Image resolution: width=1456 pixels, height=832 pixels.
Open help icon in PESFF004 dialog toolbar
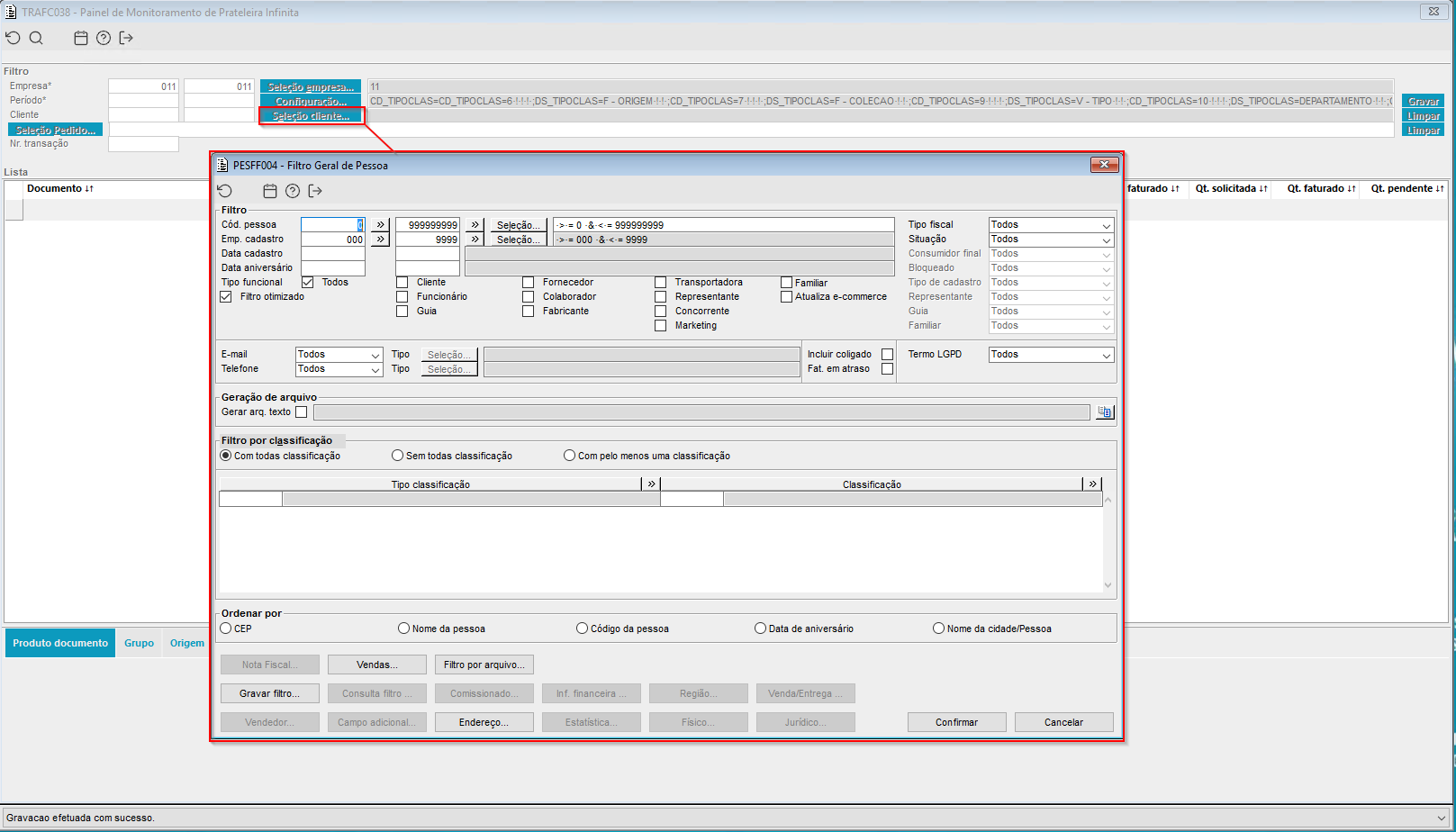pos(293,191)
